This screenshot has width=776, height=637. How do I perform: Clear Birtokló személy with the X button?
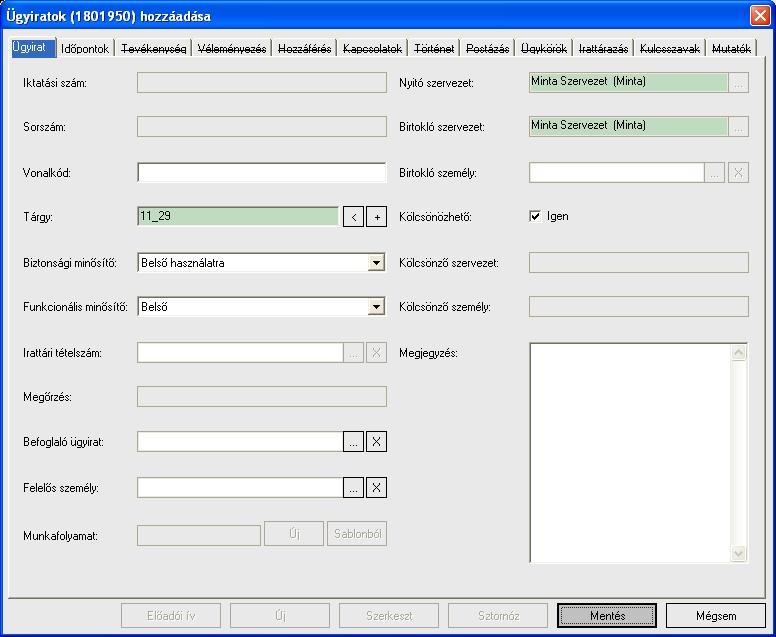tap(738, 173)
